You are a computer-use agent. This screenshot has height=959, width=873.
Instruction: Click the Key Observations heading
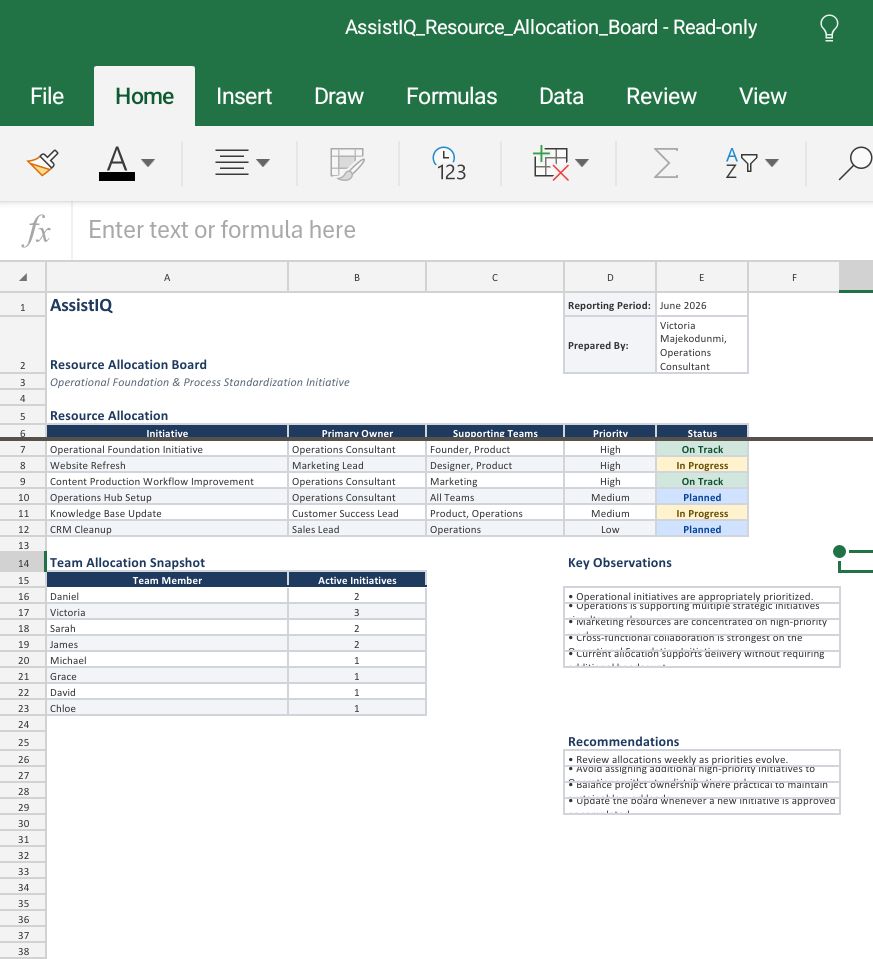620,563
